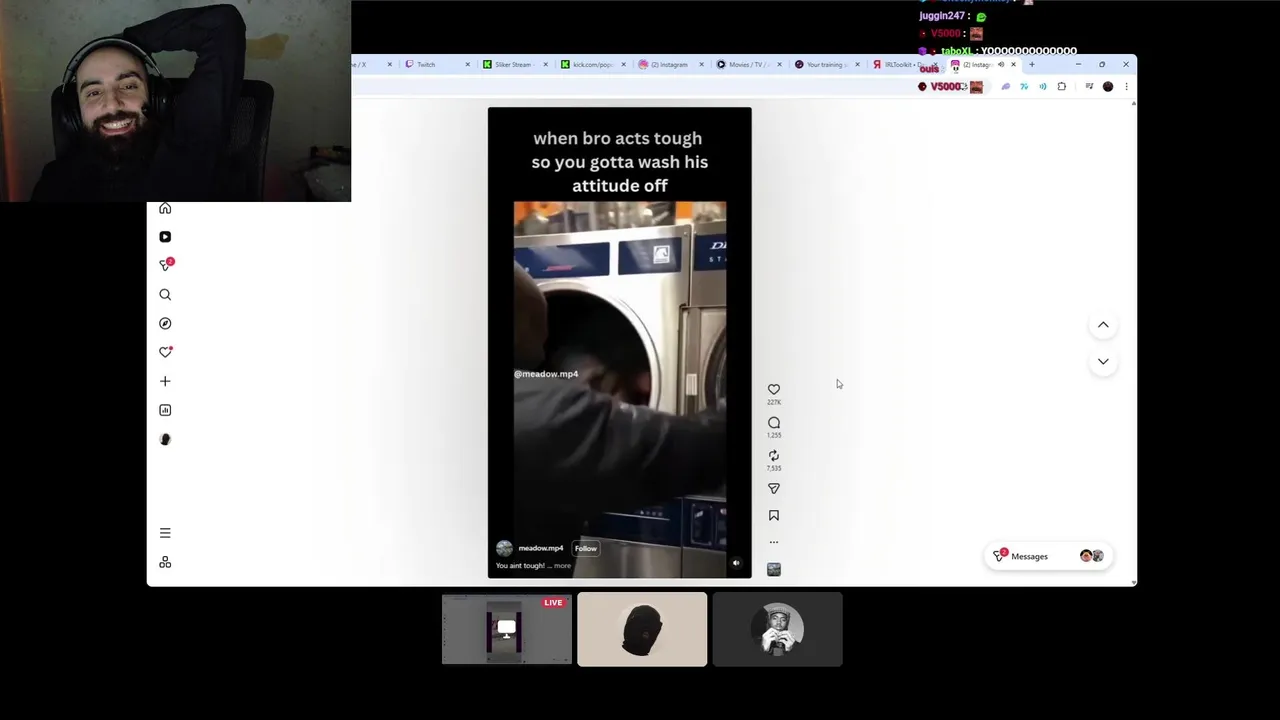Image resolution: width=1280 pixels, height=720 pixels.
Task: Select the LIVE screen-share scene thumbnail
Action: (507, 629)
